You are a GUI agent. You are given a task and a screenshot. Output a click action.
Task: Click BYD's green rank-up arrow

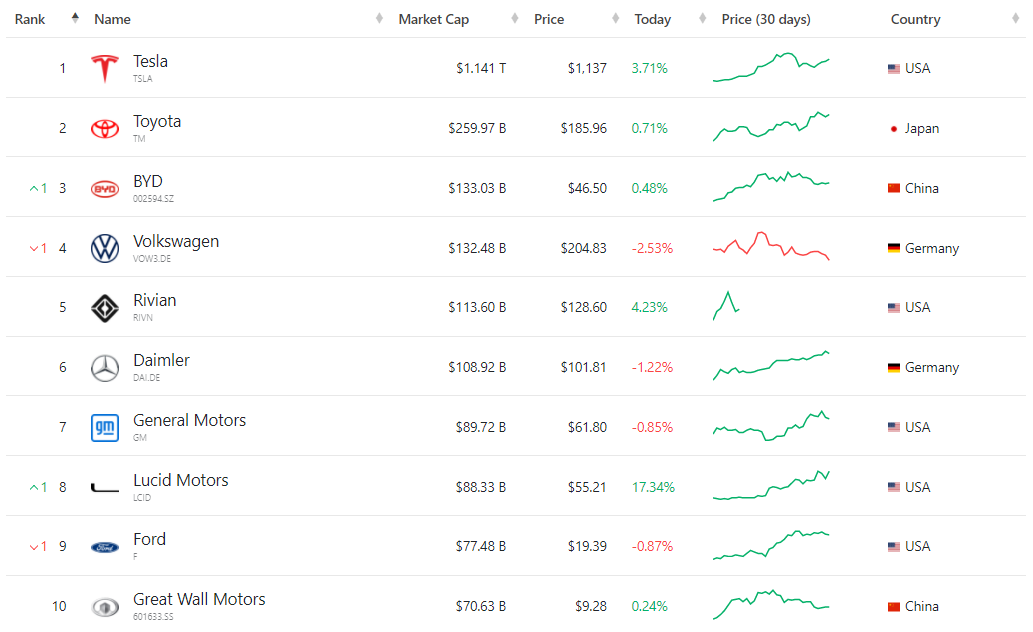point(34,189)
